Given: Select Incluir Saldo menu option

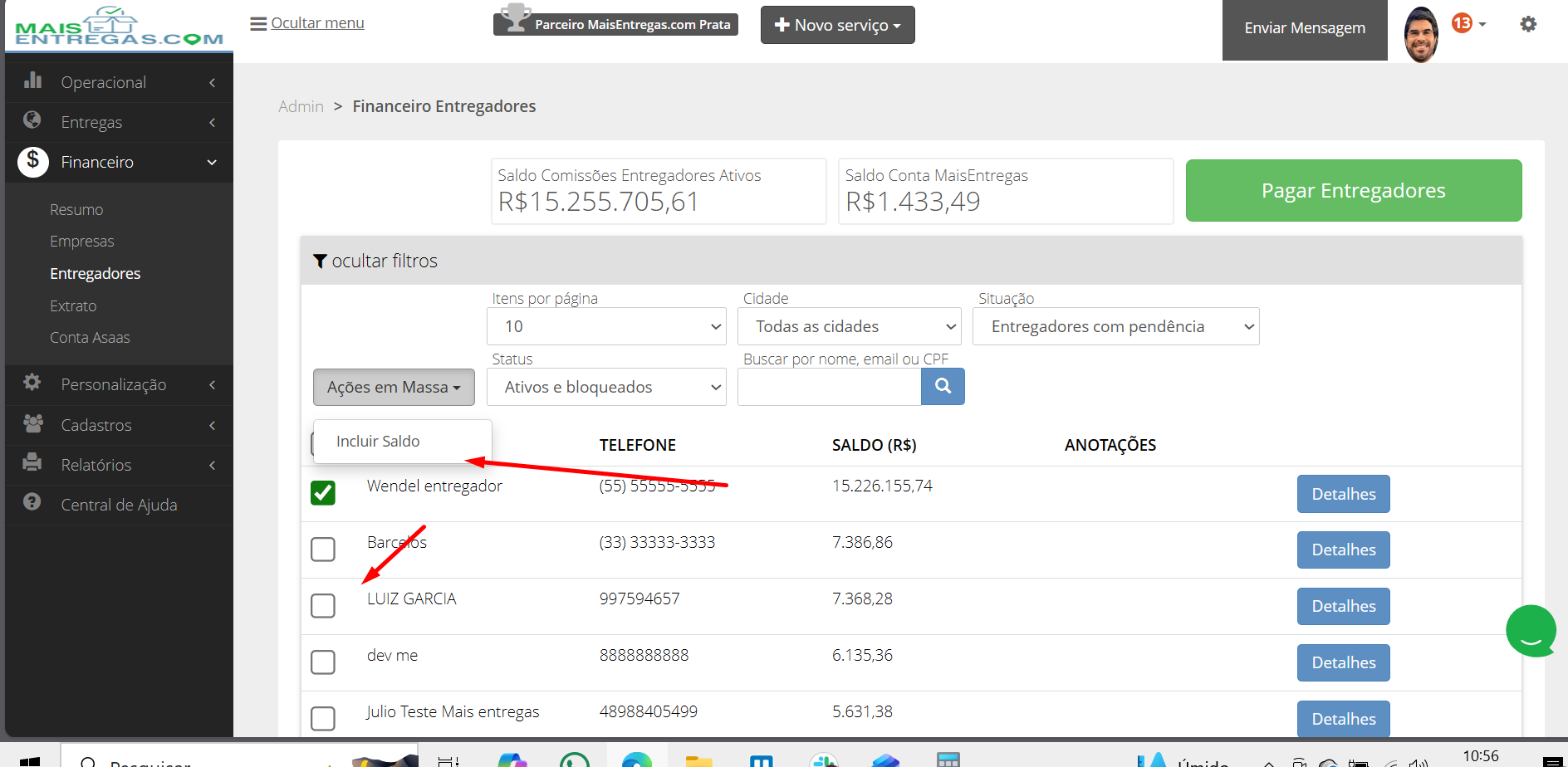Looking at the screenshot, I should pyautogui.click(x=403, y=442).
